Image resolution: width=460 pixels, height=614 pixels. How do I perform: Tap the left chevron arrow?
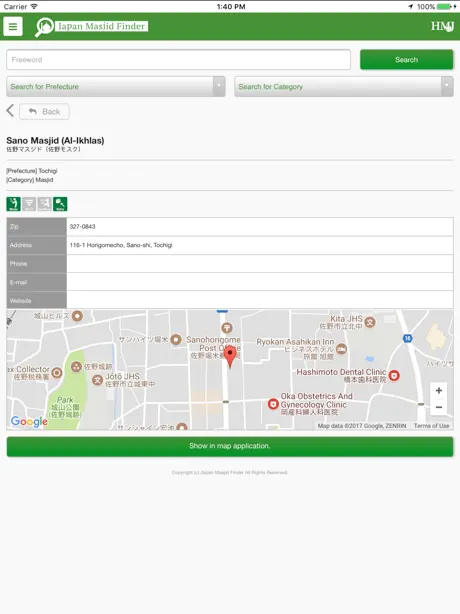(10, 111)
